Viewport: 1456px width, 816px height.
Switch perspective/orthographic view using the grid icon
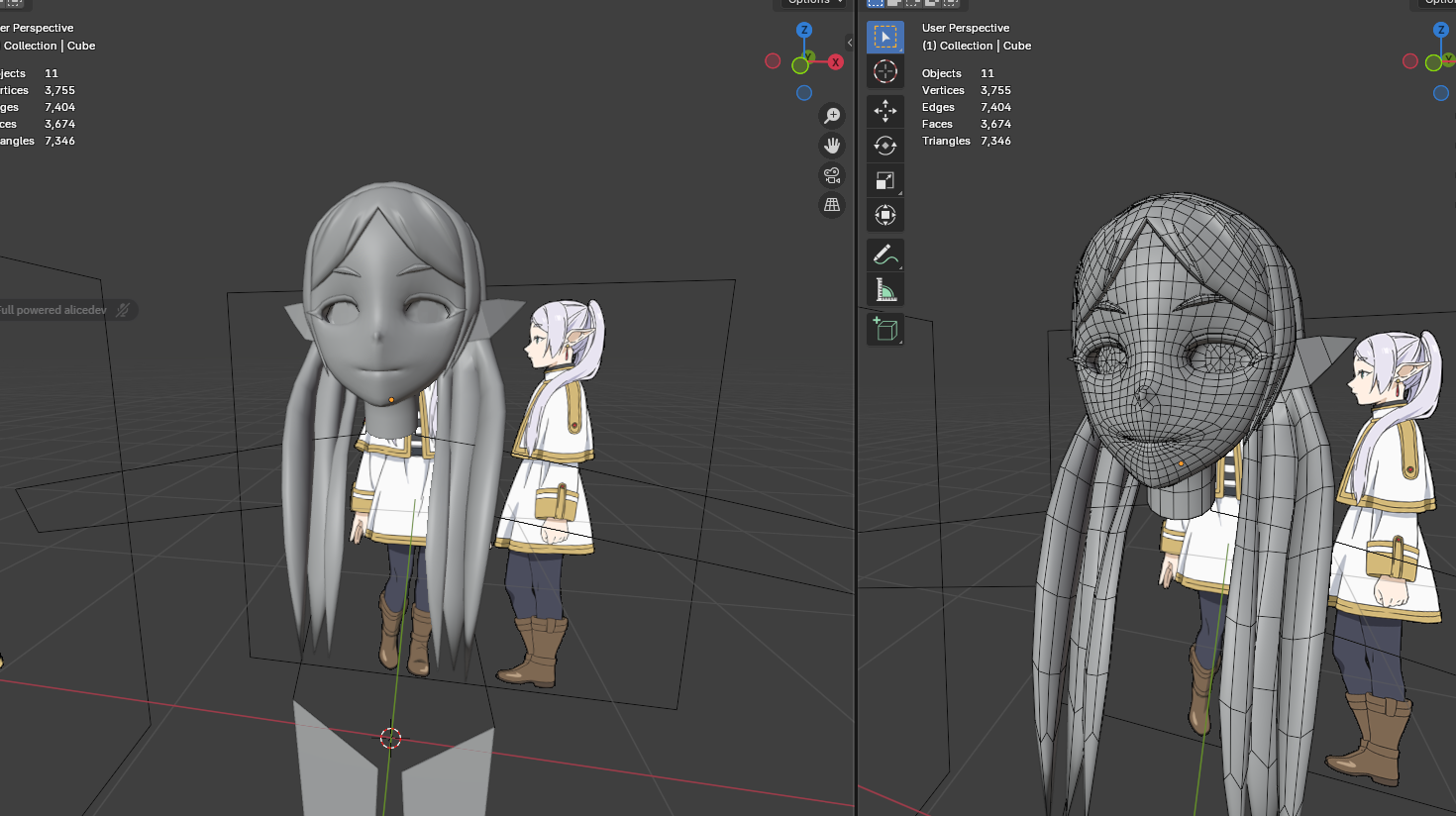tap(832, 205)
